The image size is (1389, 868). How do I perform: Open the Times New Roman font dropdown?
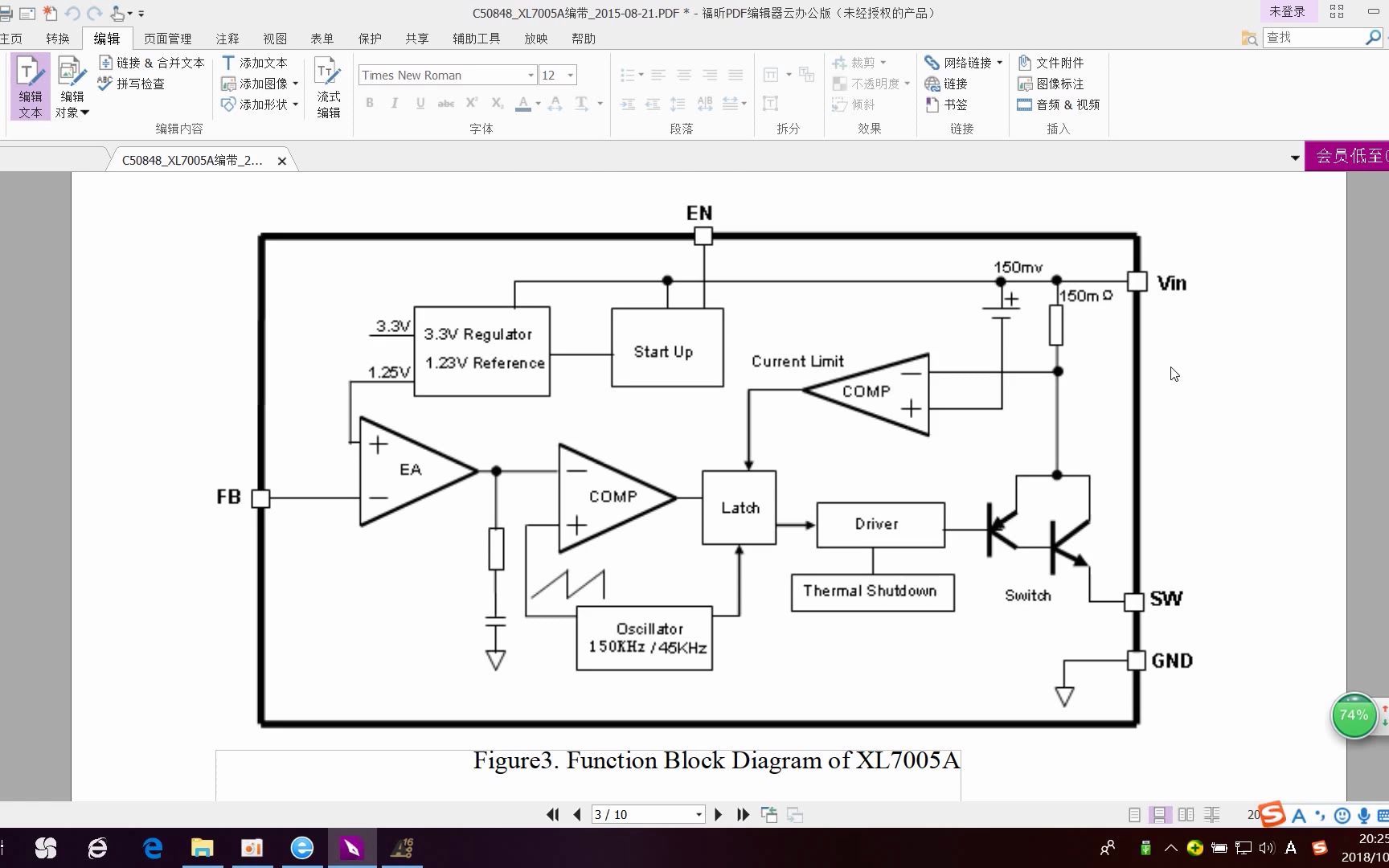pos(531,76)
